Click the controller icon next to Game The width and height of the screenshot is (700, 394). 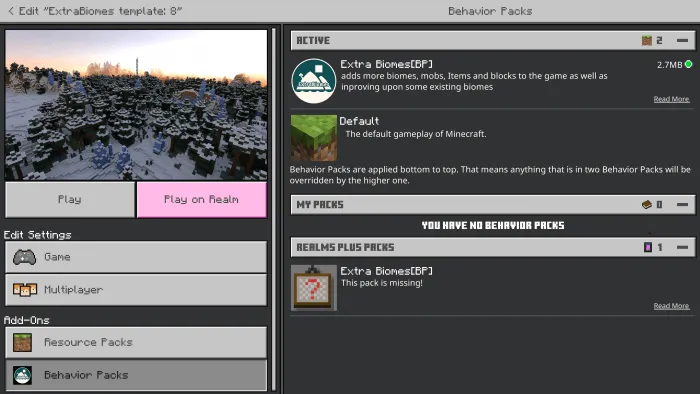[x=25, y=257]
